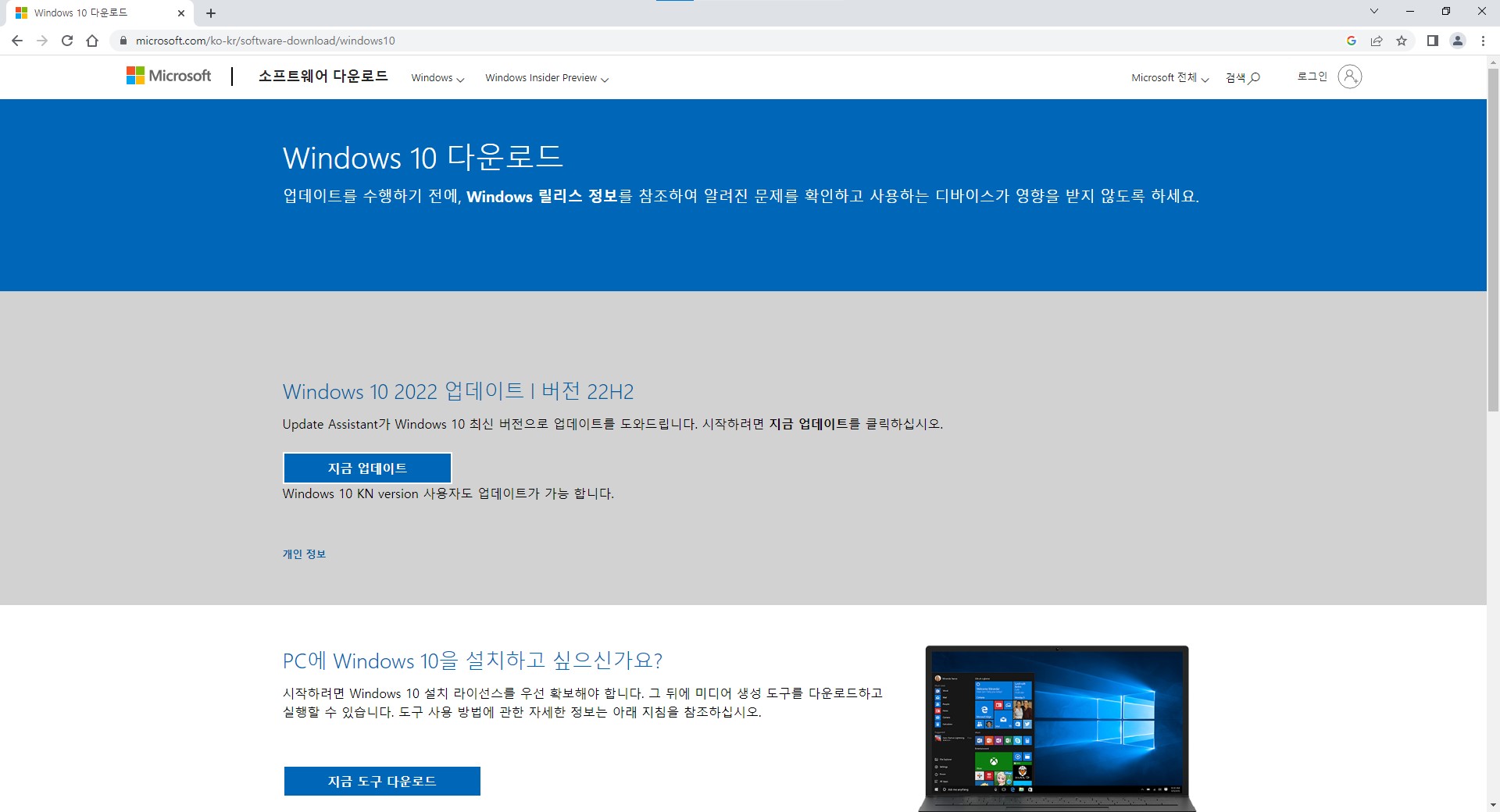Go back using the browser back arrow
1500x812 pixels.
[17, 41]
